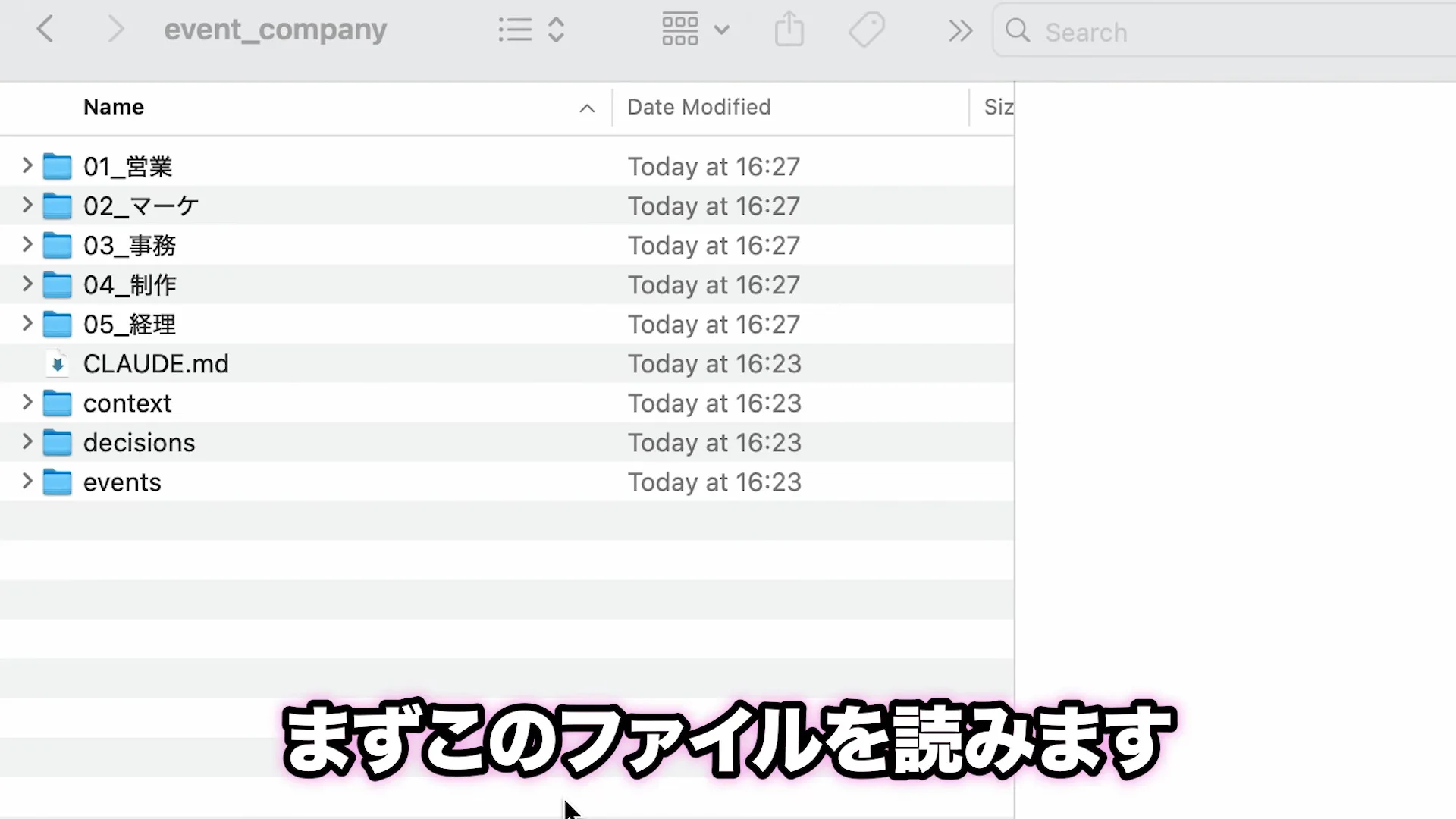
Task: Click the event_company window title
Action: click(x=275, y=30)
